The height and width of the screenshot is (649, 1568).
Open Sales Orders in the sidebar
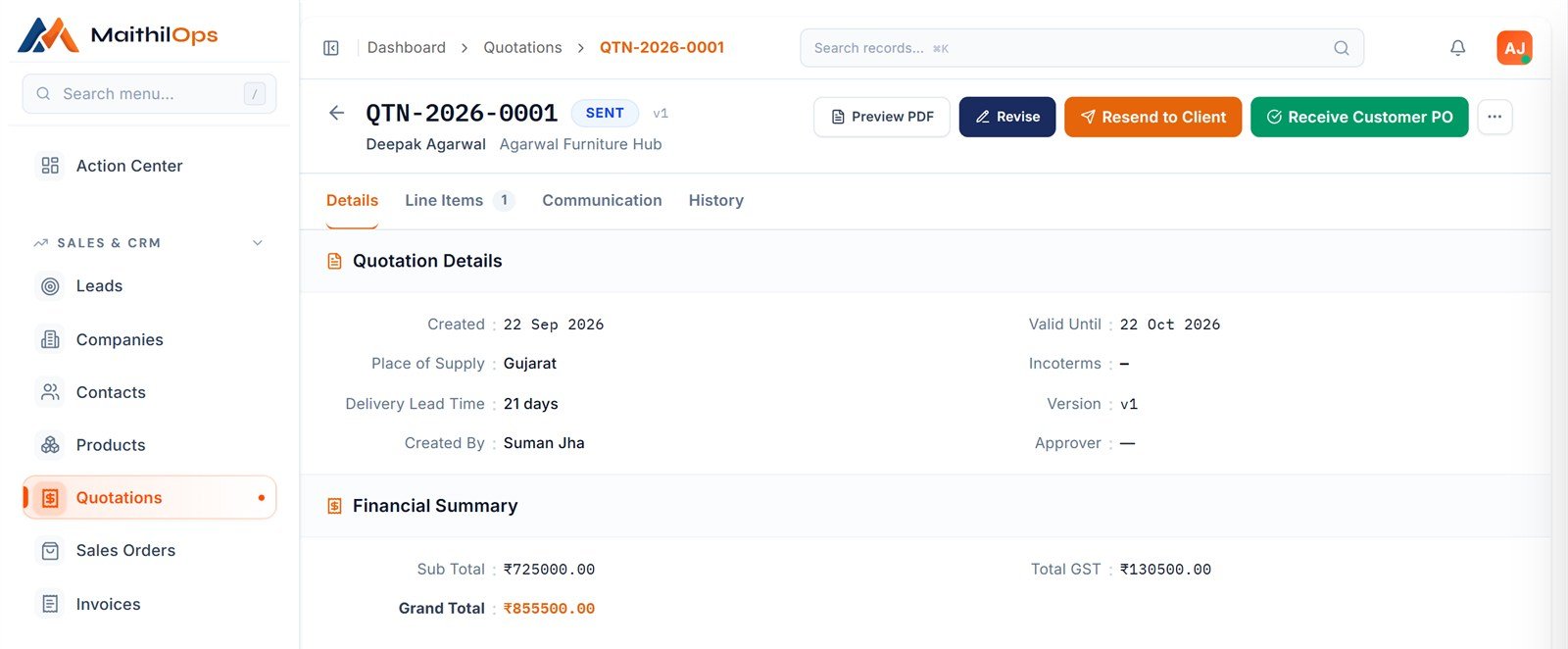[x=149, y=551]
